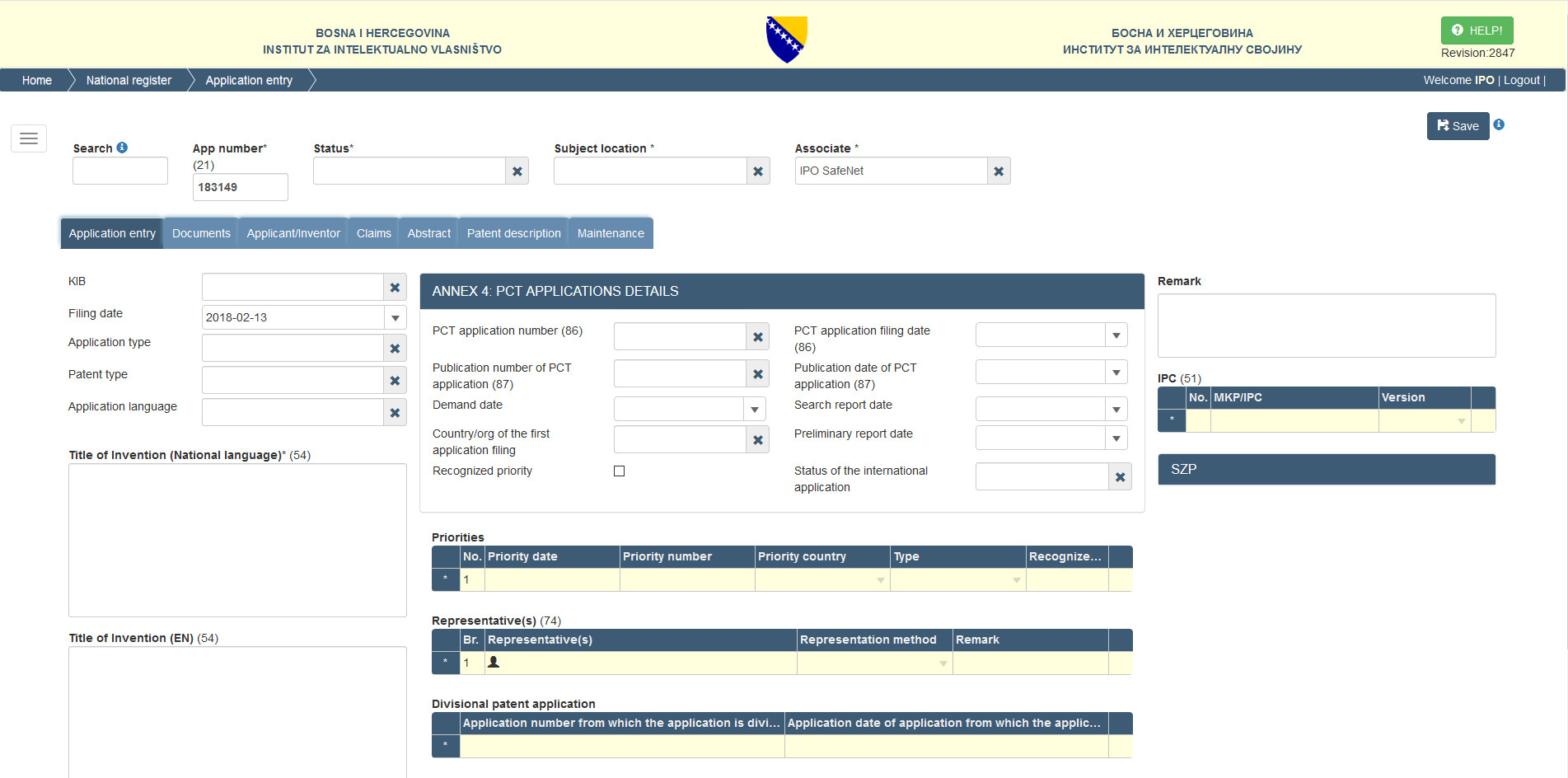
Task: Click the Priorities new-row asterisk marker
Action: point(446,579)
